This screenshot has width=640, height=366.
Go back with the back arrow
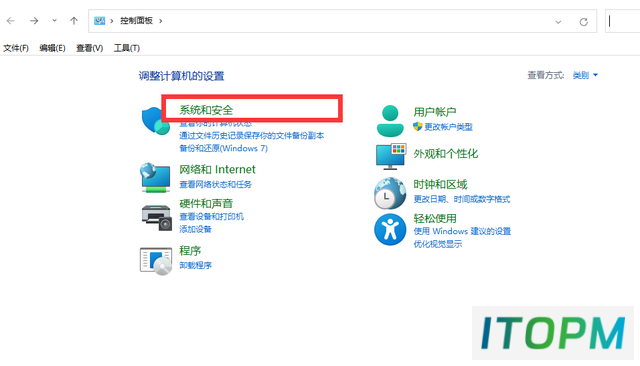(11, 21)
